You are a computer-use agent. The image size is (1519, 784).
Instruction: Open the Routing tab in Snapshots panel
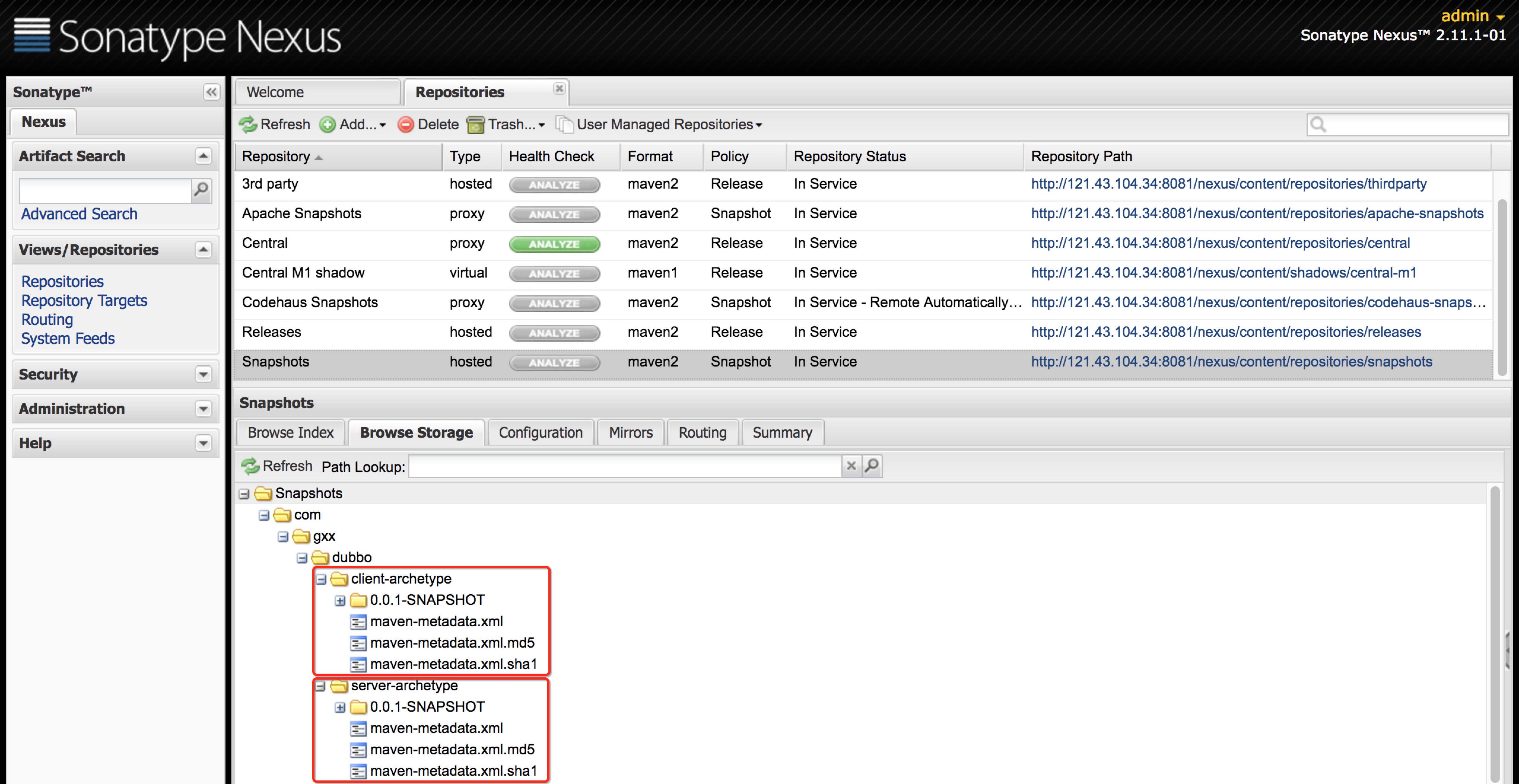click(x=702, y=432)
